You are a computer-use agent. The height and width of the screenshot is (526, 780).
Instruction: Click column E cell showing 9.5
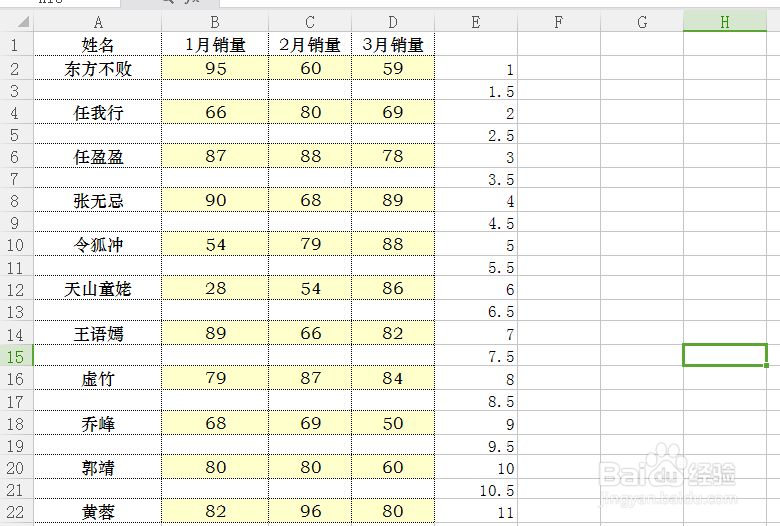[476, 445]
